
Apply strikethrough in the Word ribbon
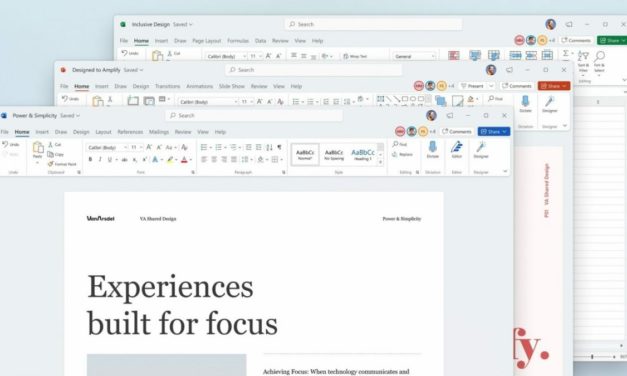click(124, 160)
